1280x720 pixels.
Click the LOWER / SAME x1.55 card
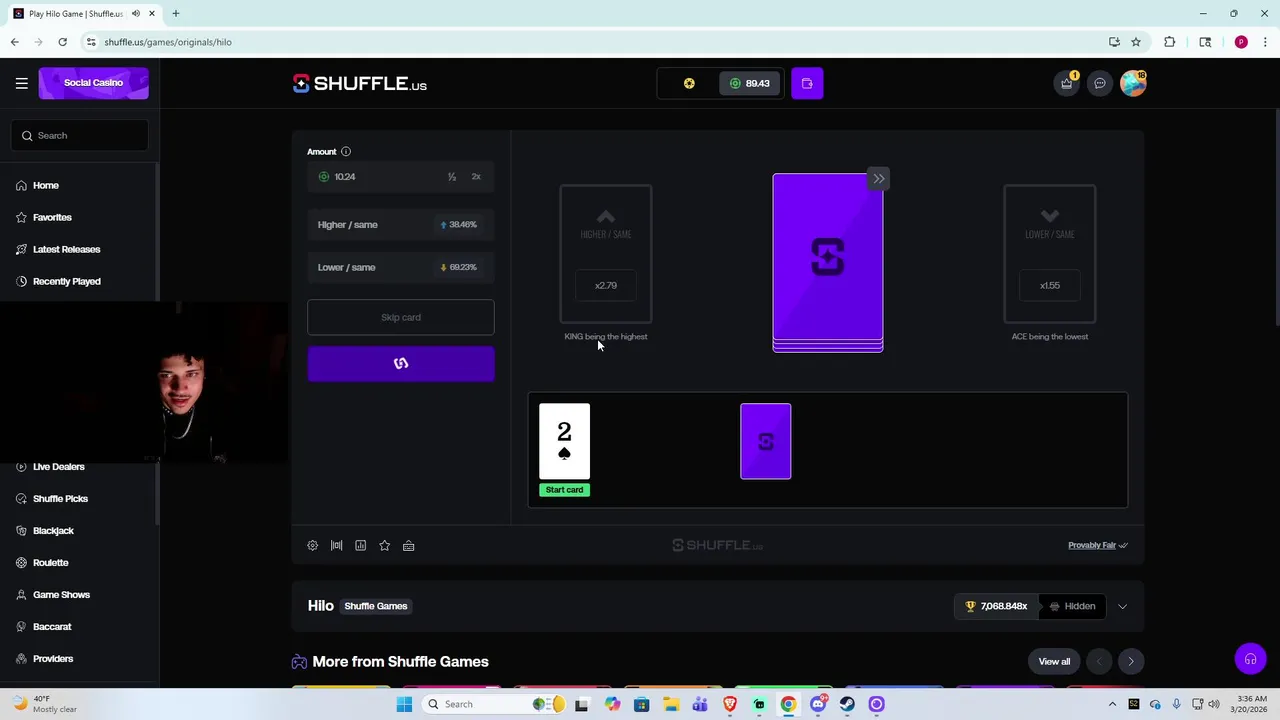point(1050,254)
